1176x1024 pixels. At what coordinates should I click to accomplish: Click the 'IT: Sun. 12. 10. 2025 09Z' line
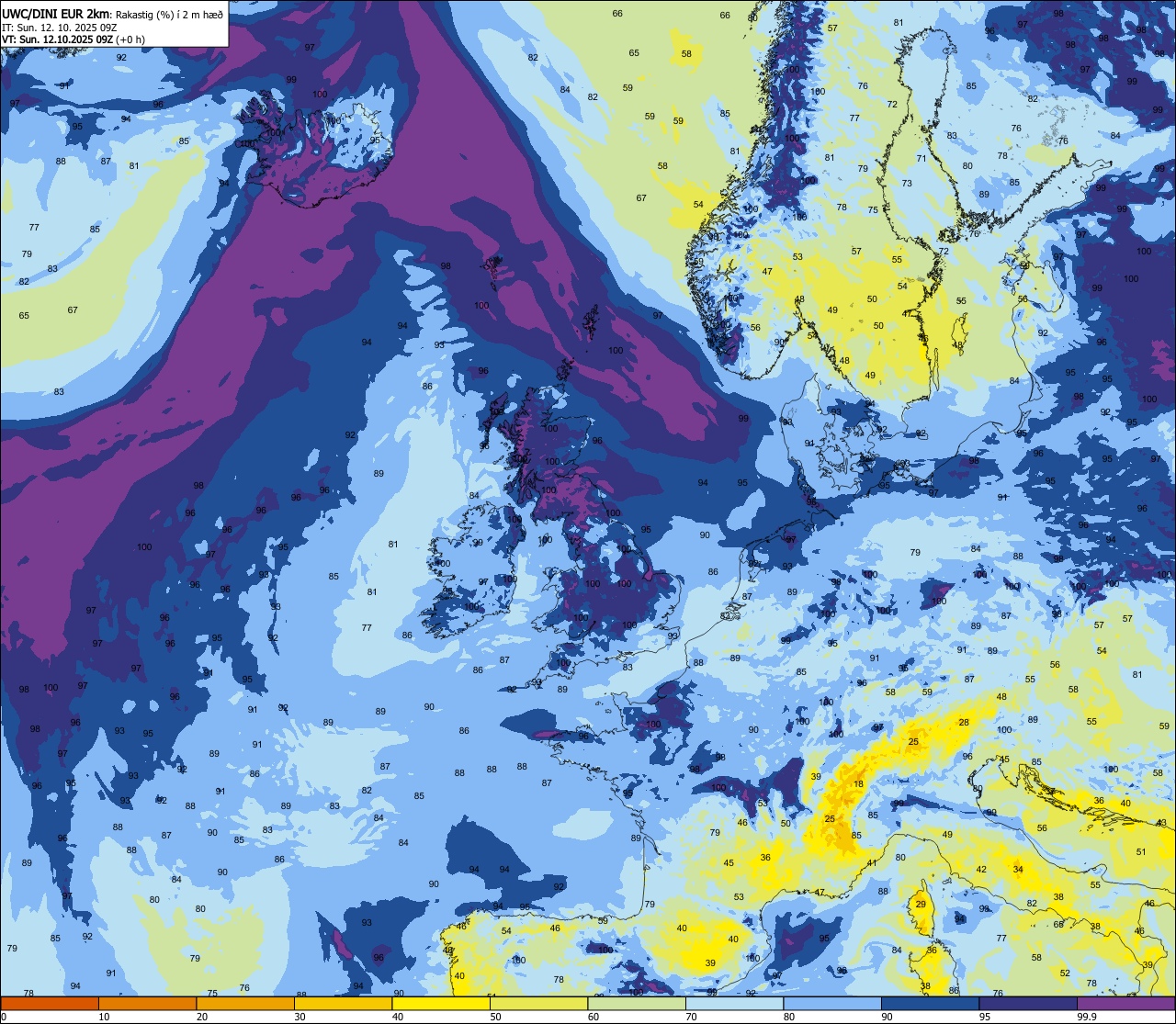[x=59, y=28]
